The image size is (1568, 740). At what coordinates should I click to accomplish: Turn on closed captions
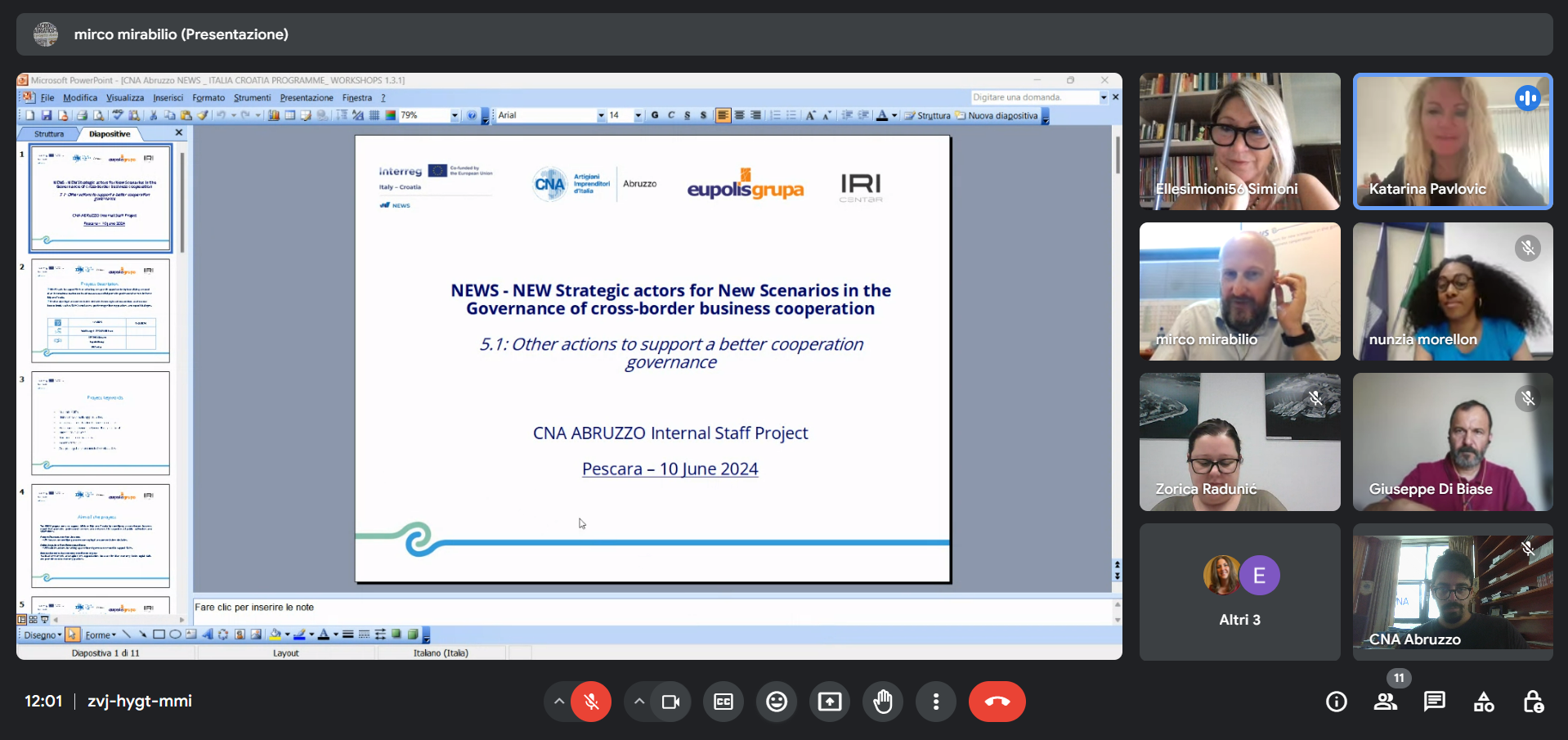(x=724, y=702)
